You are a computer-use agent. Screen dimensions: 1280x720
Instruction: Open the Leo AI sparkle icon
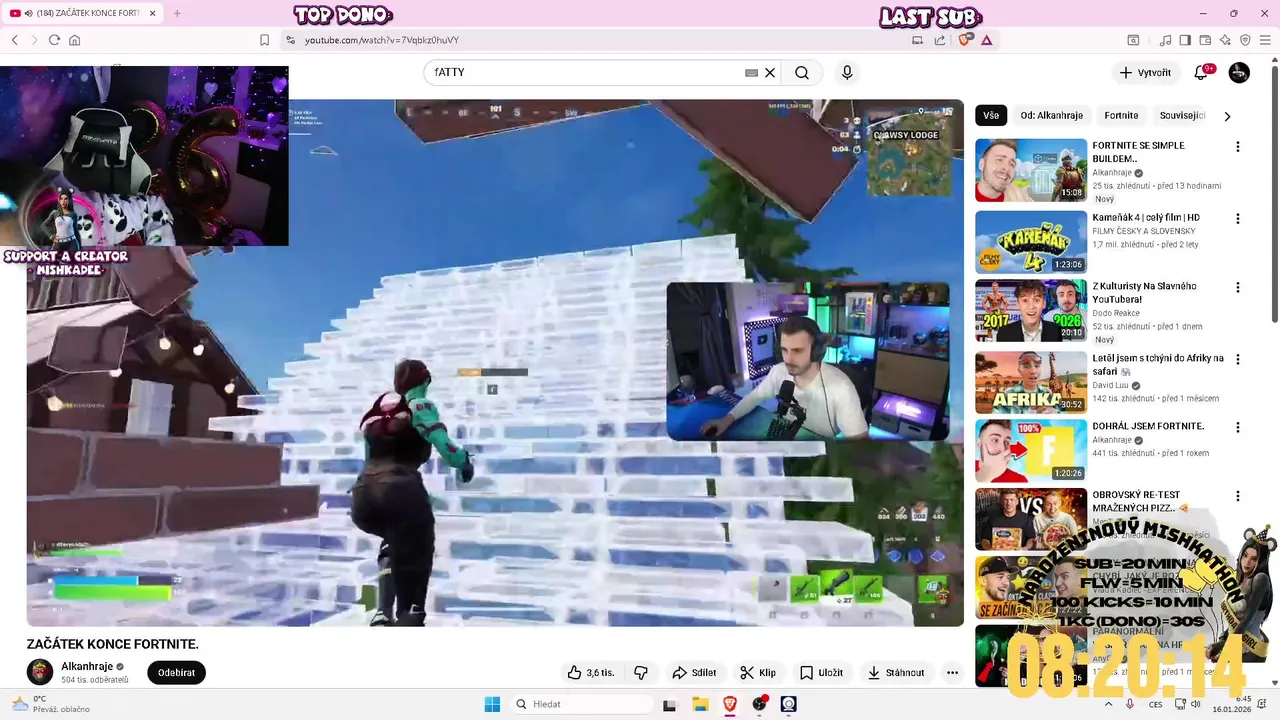pos(1225,40)
